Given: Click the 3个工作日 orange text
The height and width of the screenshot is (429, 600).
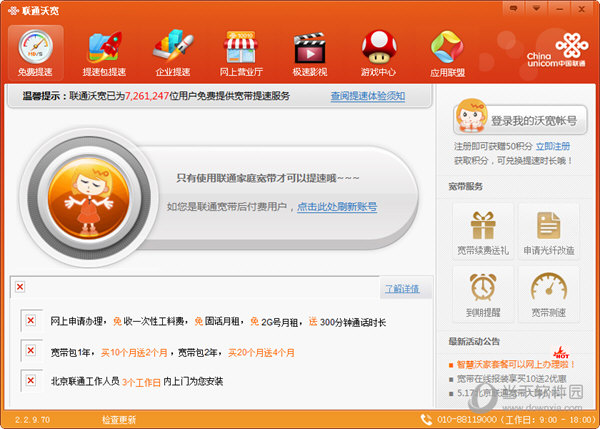Looking at the screenshot, I should pyautogui.click(x=141, y=382).
